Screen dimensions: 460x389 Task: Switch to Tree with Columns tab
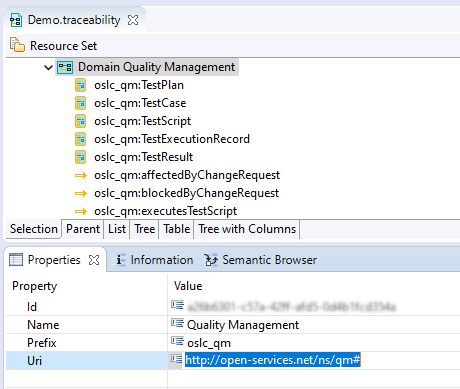point(247,229)
